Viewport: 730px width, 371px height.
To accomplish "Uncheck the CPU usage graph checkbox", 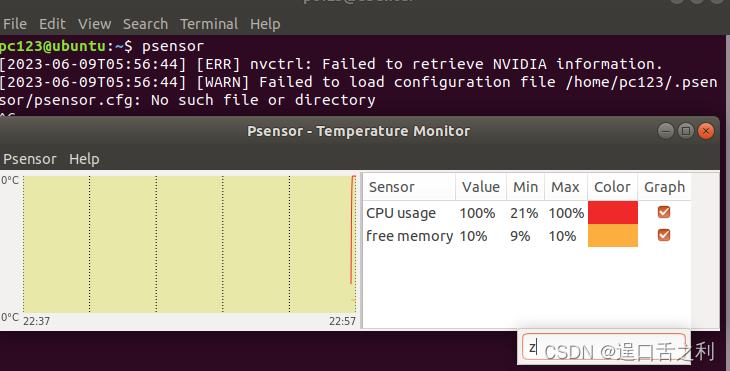I will click(663, 212).
